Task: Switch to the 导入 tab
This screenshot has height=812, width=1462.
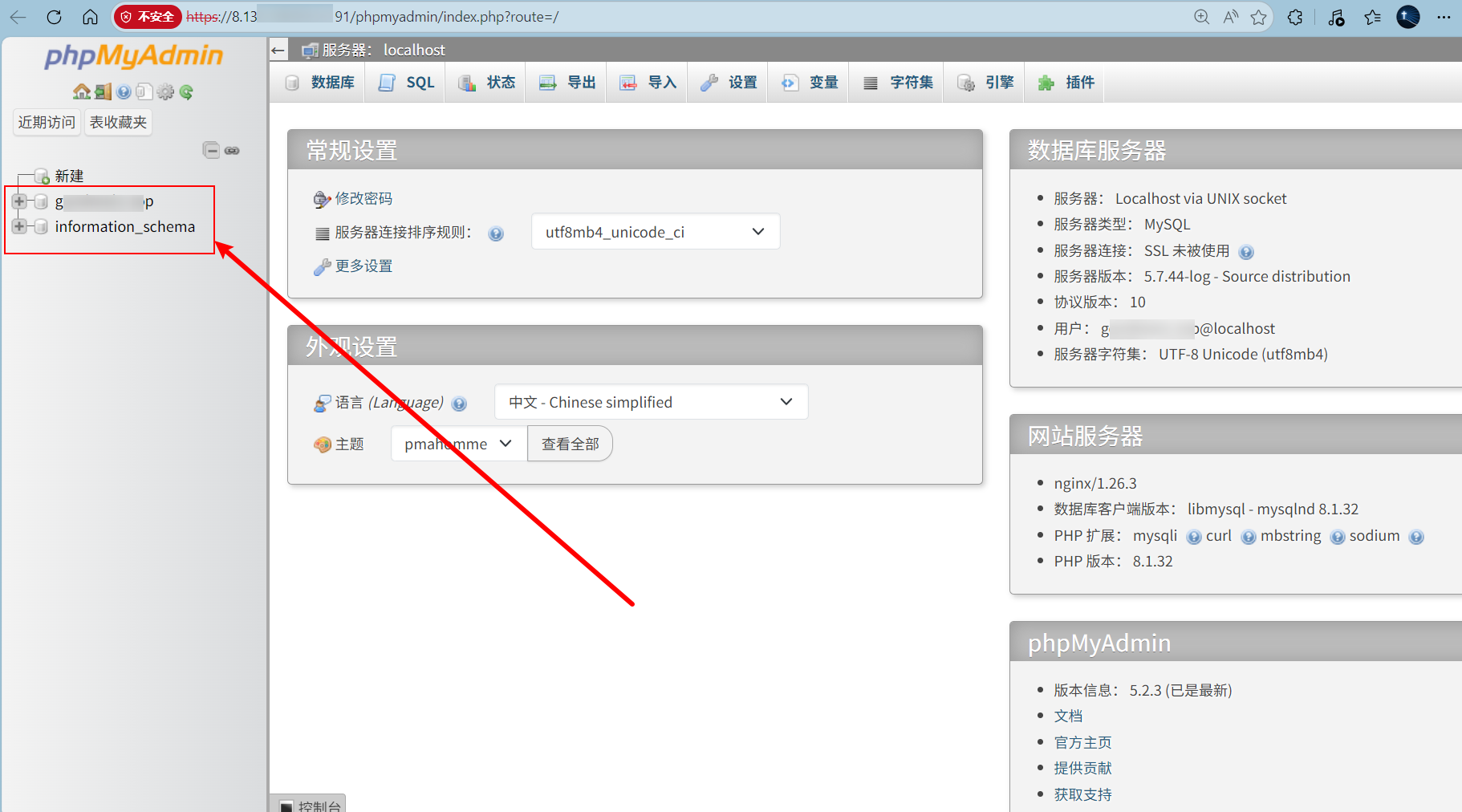Action: [x=647, y=83]
